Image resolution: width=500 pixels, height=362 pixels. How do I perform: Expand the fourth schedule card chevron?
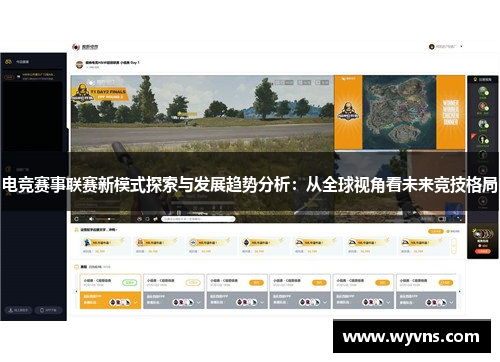point(325,302)
